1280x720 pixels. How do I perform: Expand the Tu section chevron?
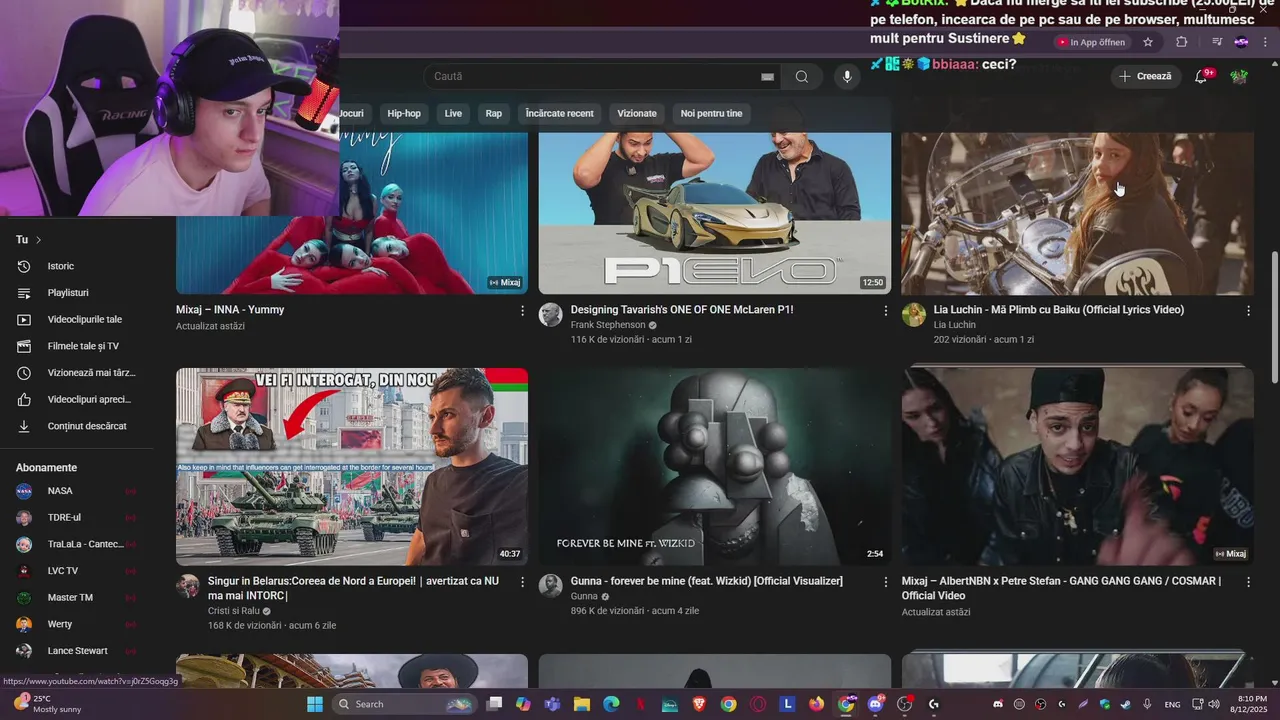click(x=39, y=240)
